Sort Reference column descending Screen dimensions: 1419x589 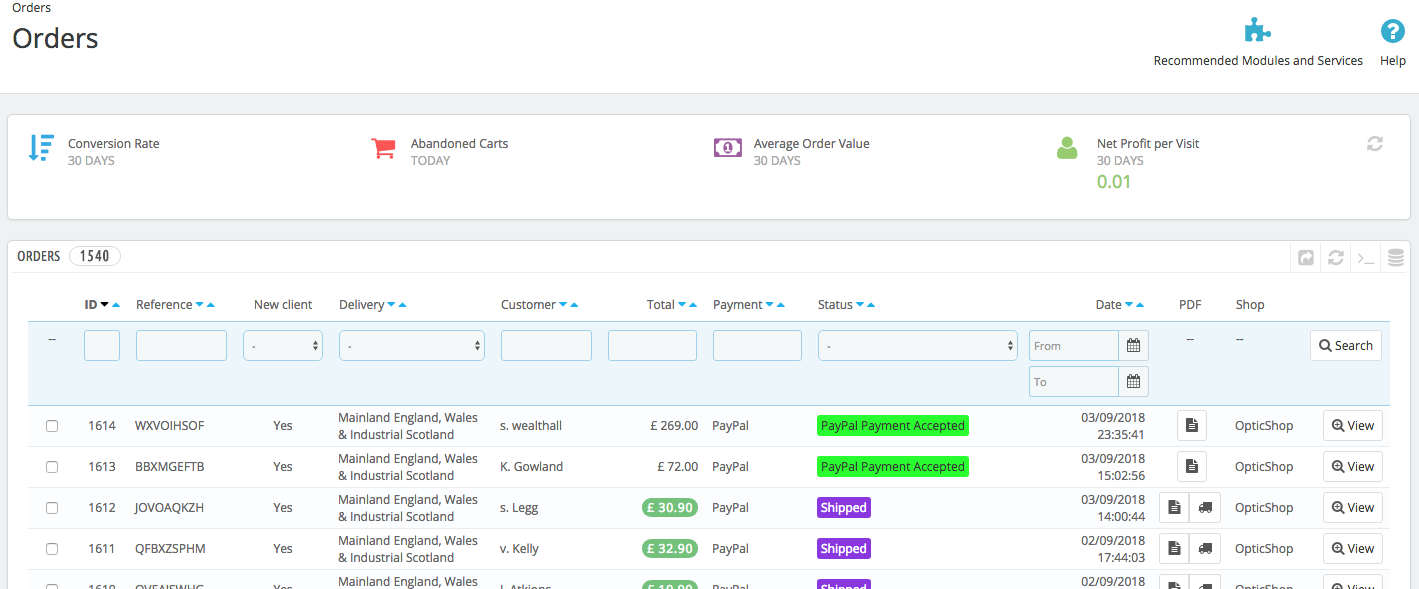(199, 305)
